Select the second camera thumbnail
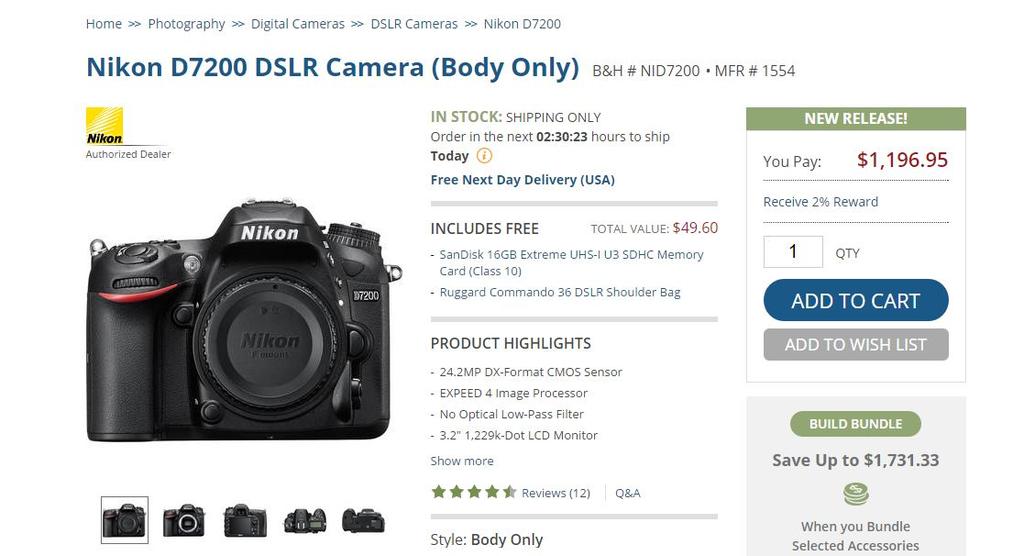1024x556 pixels. pos(184,520)
